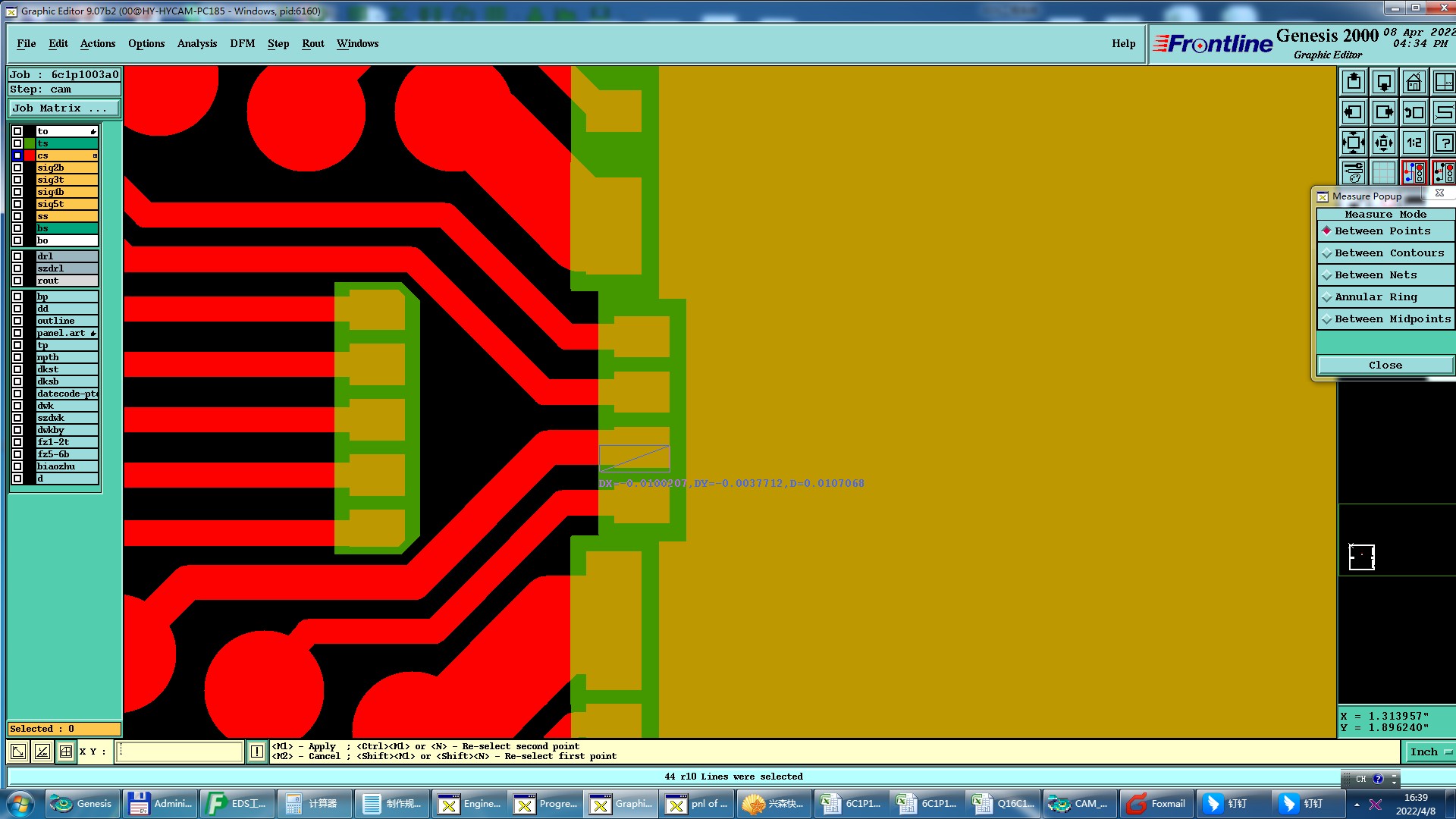Toggle display checkbox for layer drl

(x=17, y=256)
